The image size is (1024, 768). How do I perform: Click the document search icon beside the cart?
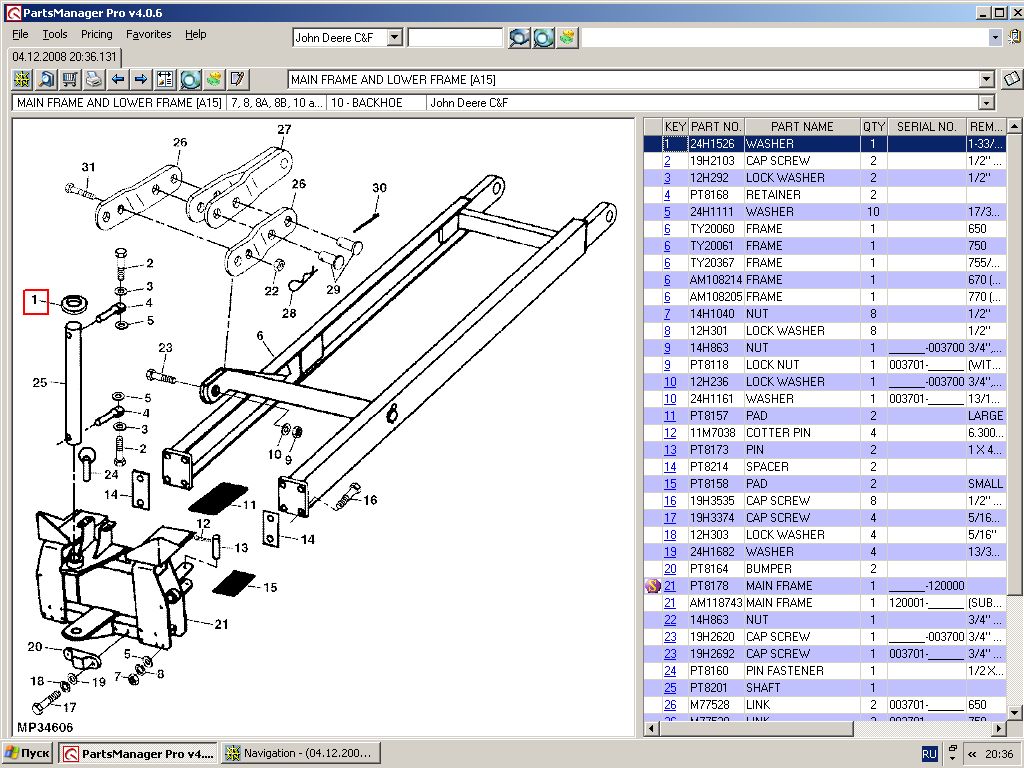pos(46,79)
